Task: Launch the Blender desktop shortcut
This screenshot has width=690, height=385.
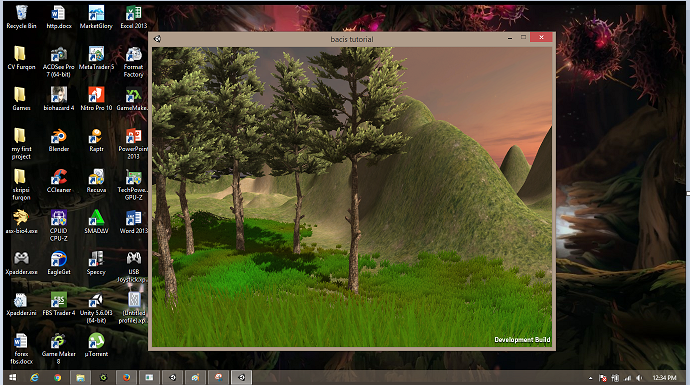Action: point(59,140)
